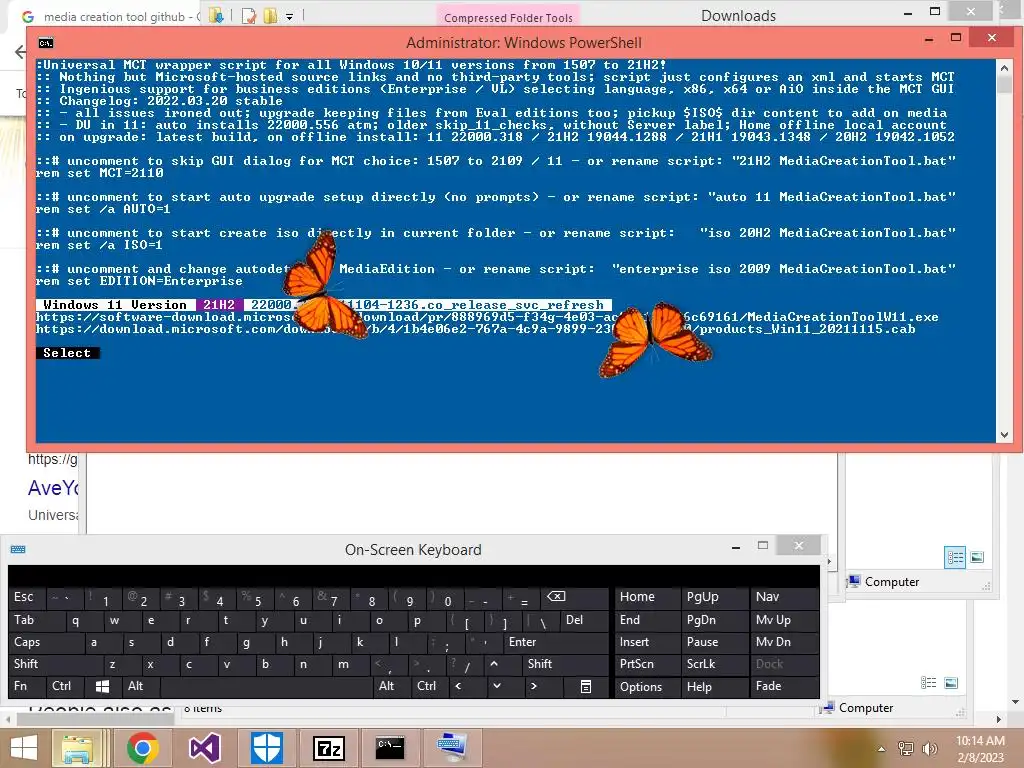Tap the down arrow key on On-Screen Keyboard

coord(497,686)
